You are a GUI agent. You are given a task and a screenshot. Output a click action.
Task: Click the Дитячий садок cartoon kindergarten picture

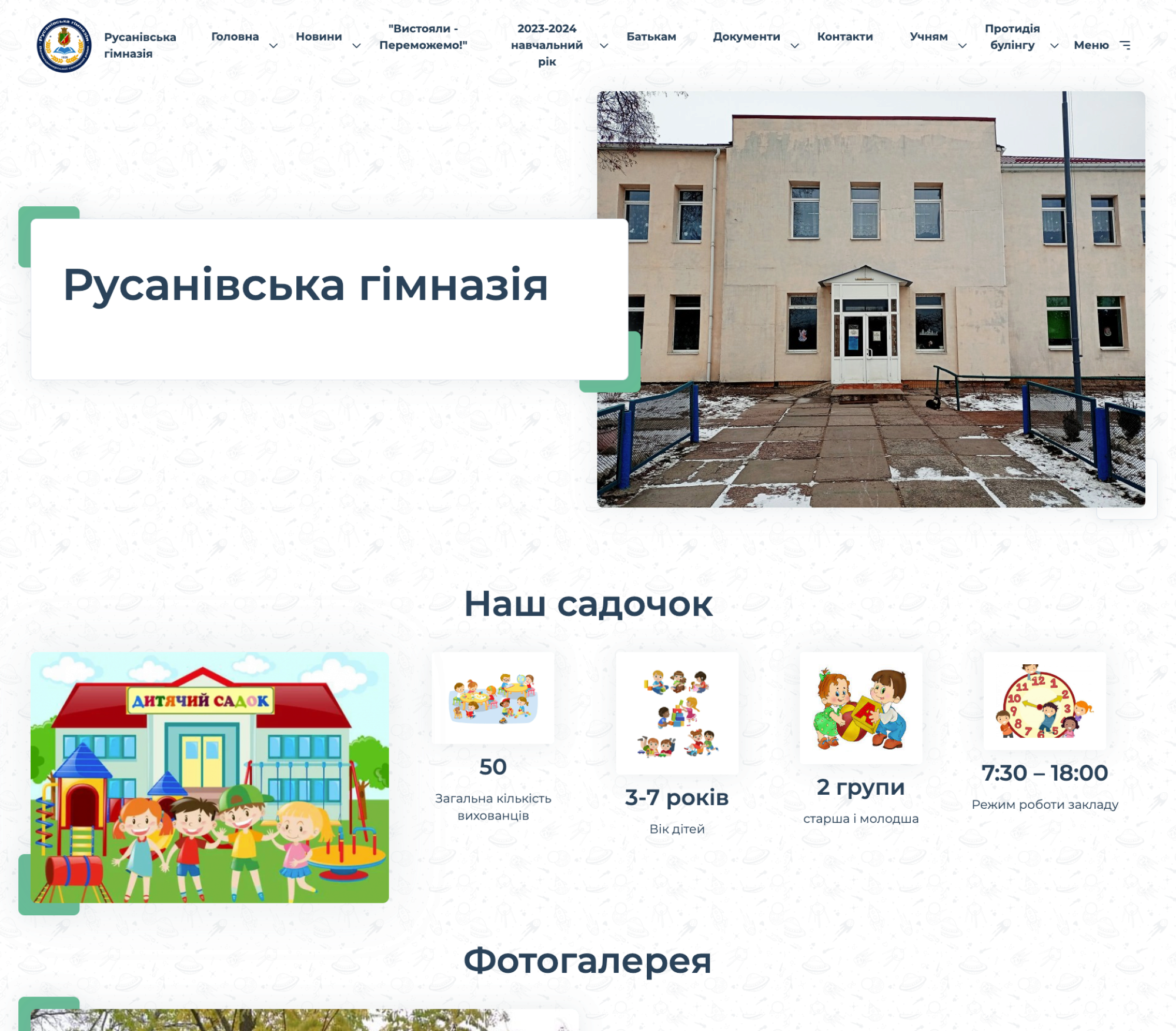click(210, 777)
